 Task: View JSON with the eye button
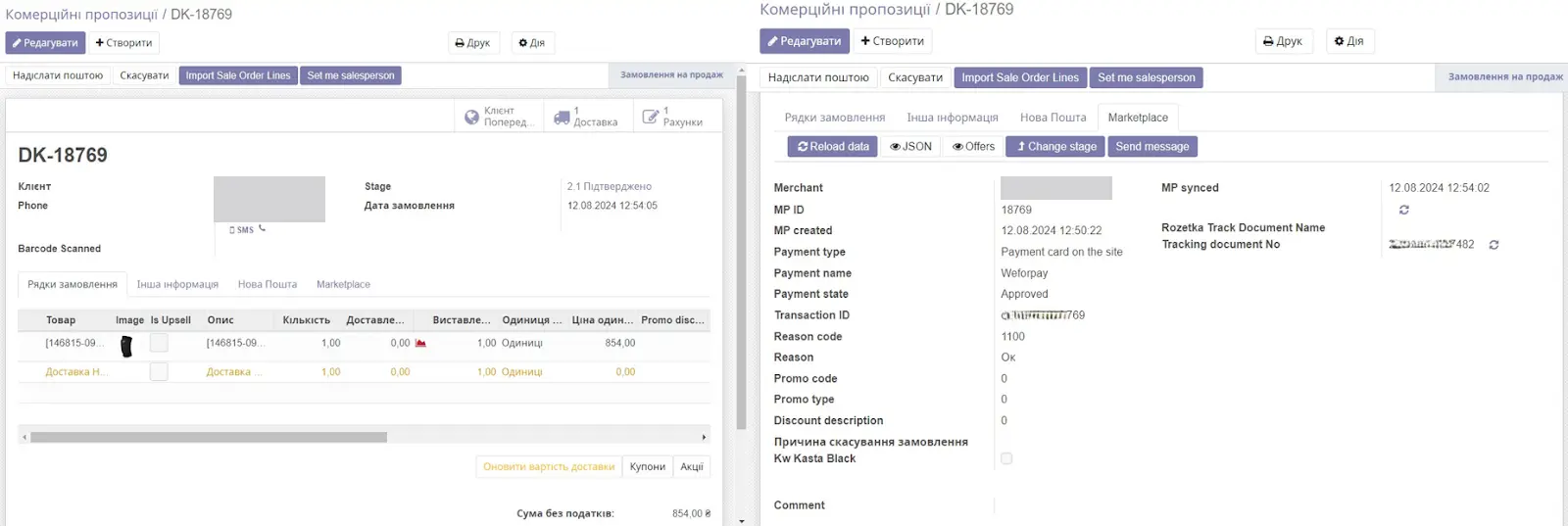coord(910,147)
